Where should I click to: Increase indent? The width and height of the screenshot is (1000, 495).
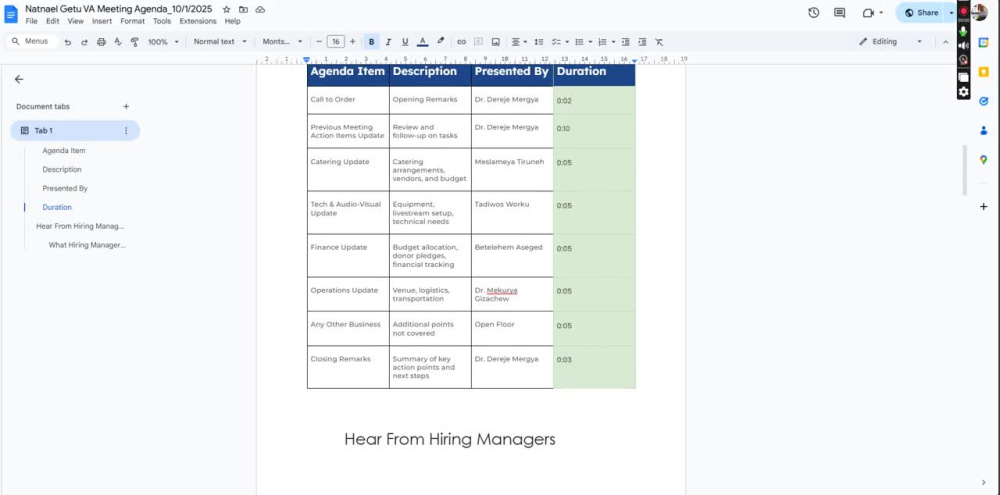(x=642, y=42)
